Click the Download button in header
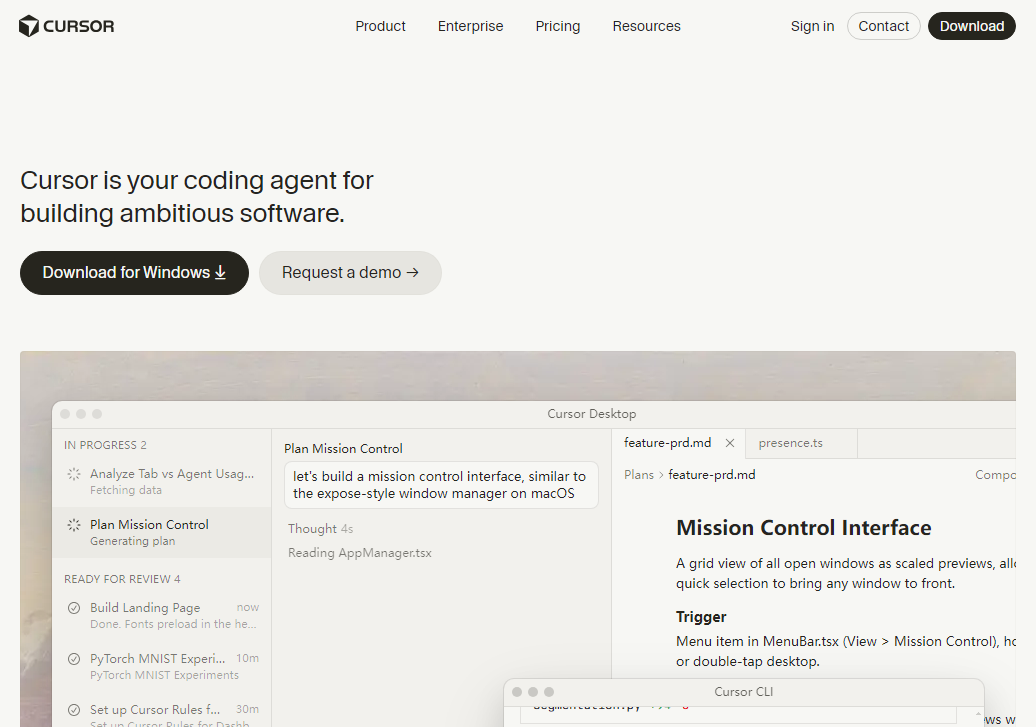1036x727 pixels. pyautogui.click(x=971, y=26)
